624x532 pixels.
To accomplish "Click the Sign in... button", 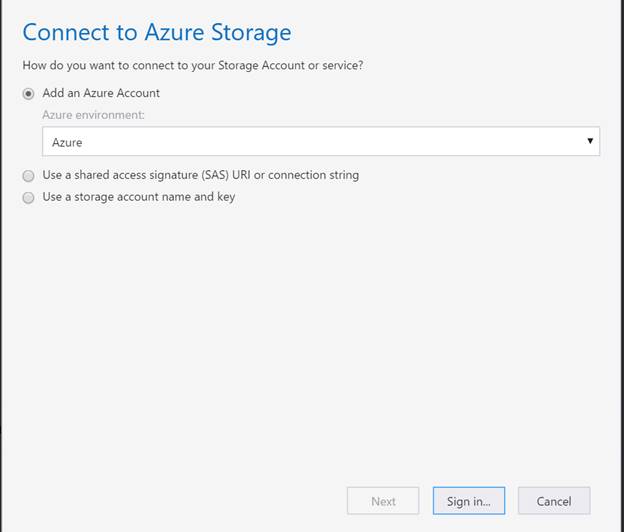I will coord(469,501).
